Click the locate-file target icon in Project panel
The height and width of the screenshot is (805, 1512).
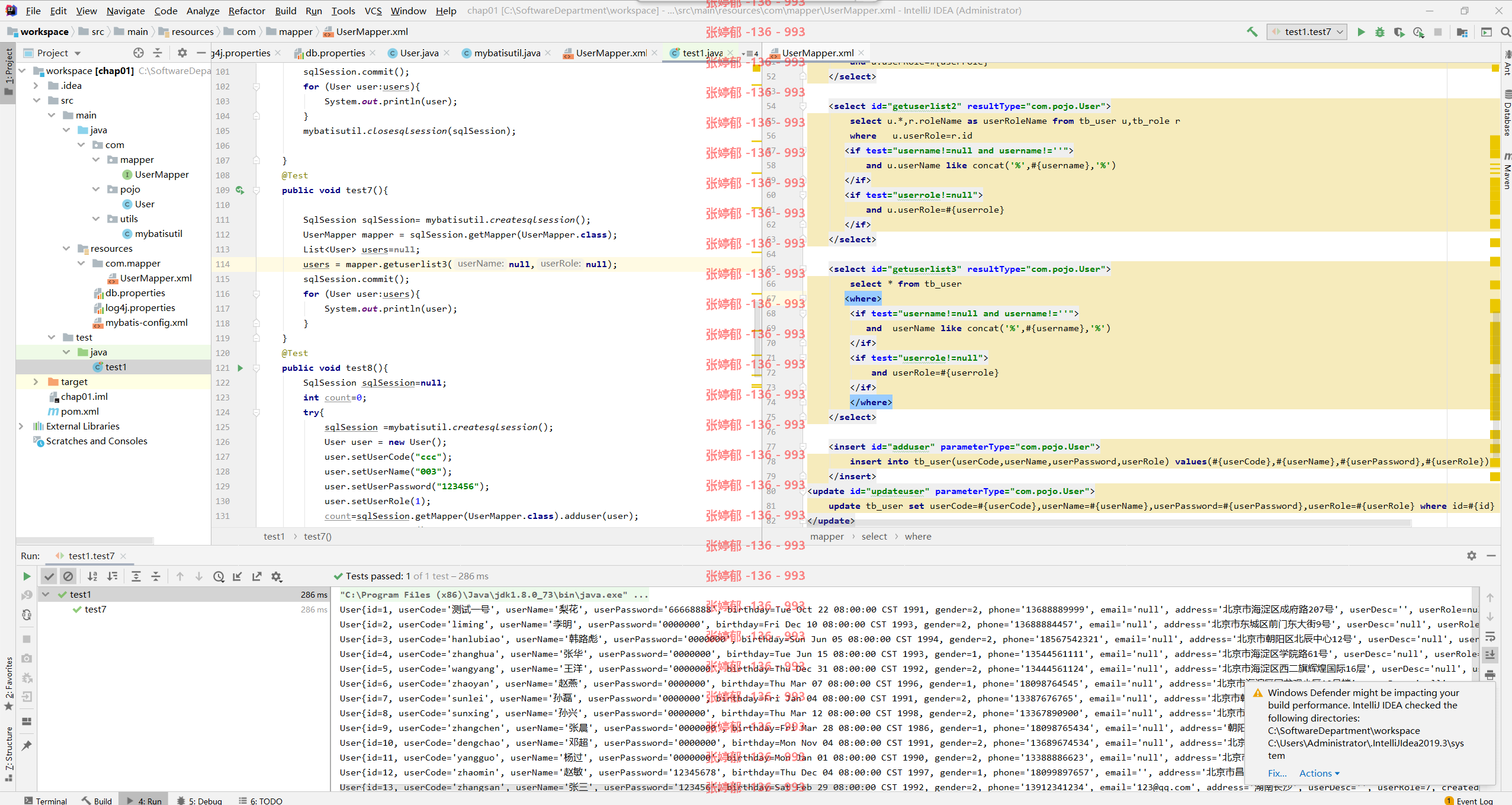coord(139,53)
